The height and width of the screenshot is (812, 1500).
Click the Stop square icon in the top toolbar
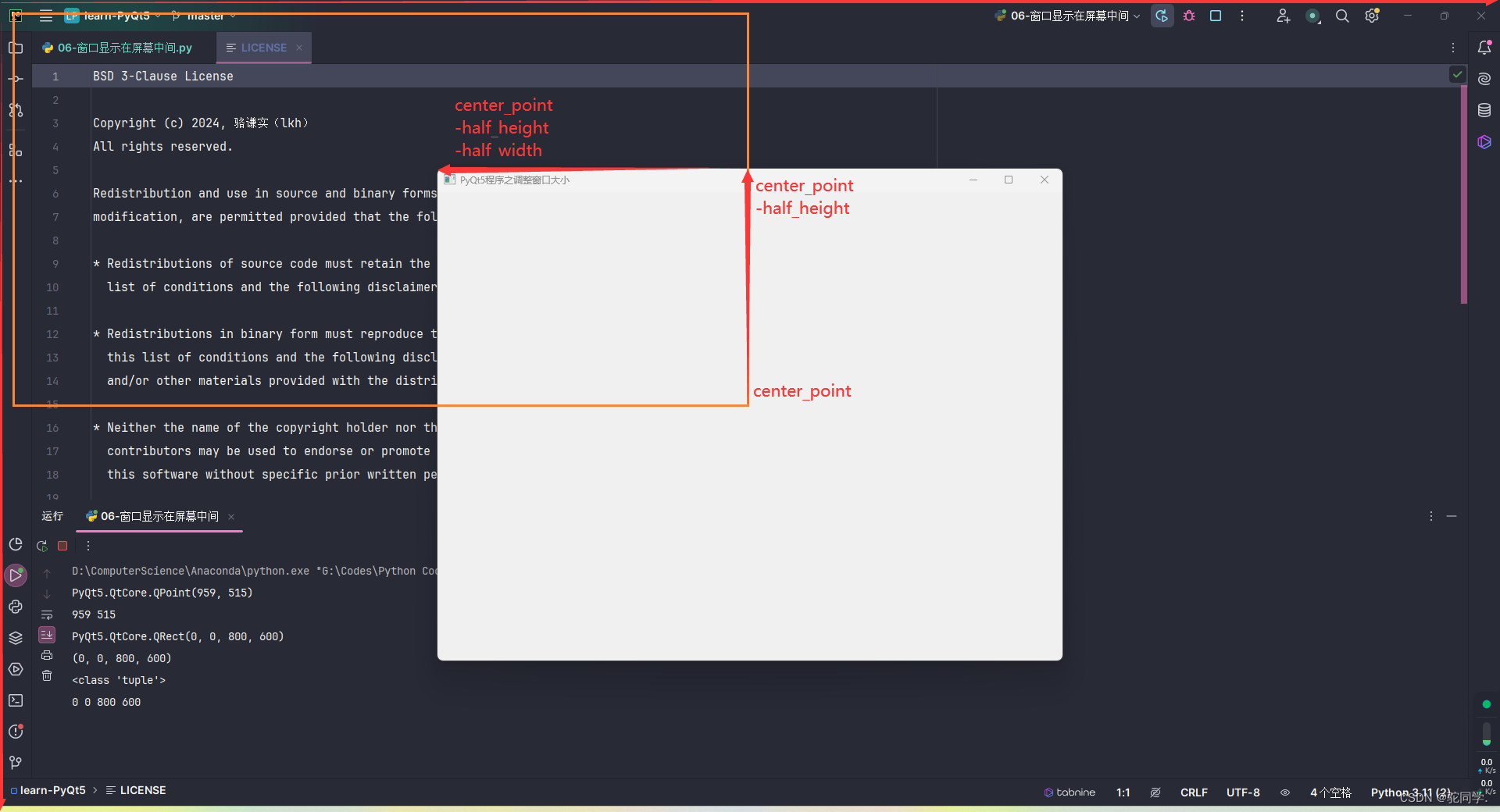(1216, 16)
